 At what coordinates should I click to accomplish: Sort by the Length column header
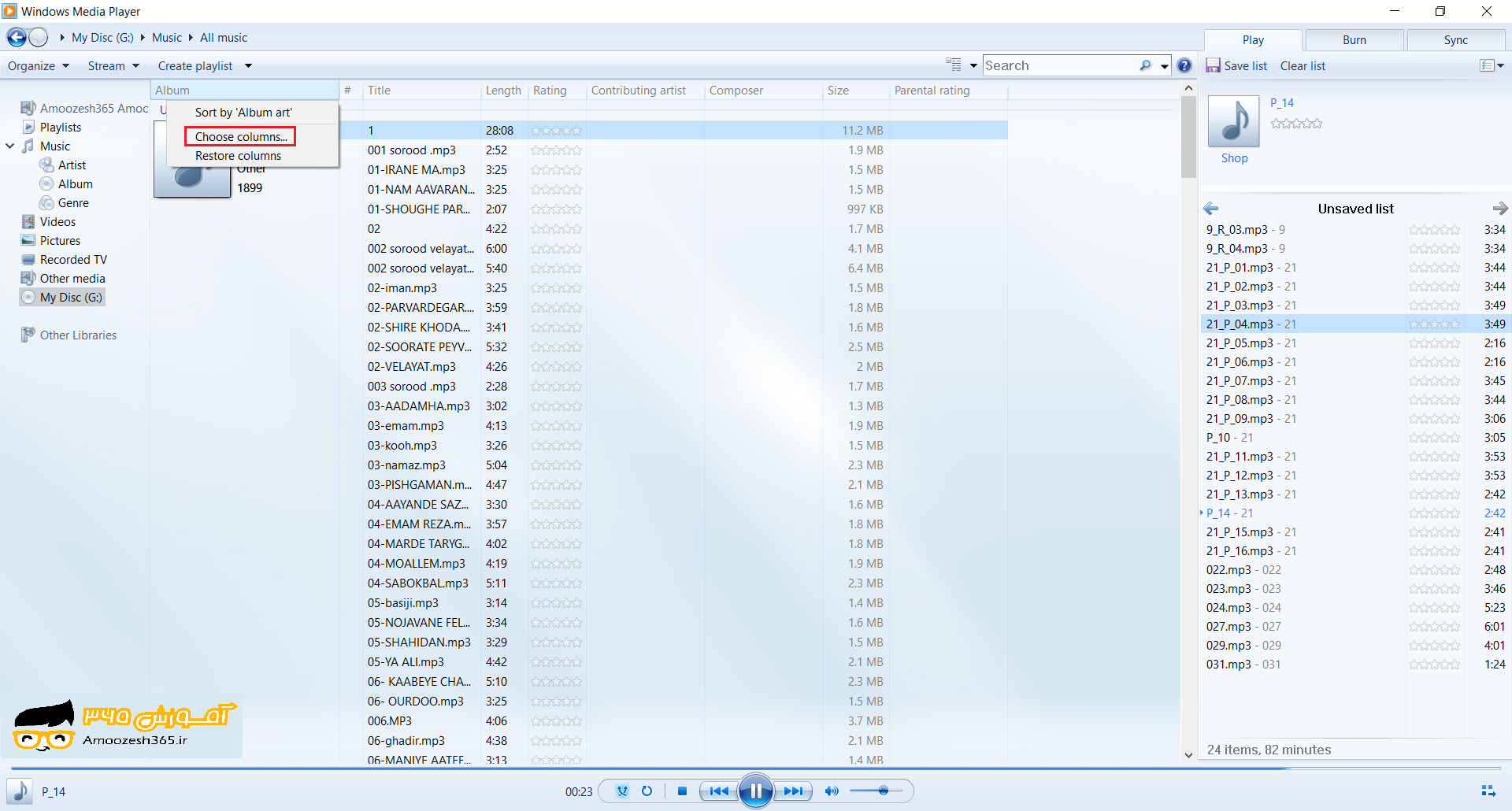pos(504,90)
